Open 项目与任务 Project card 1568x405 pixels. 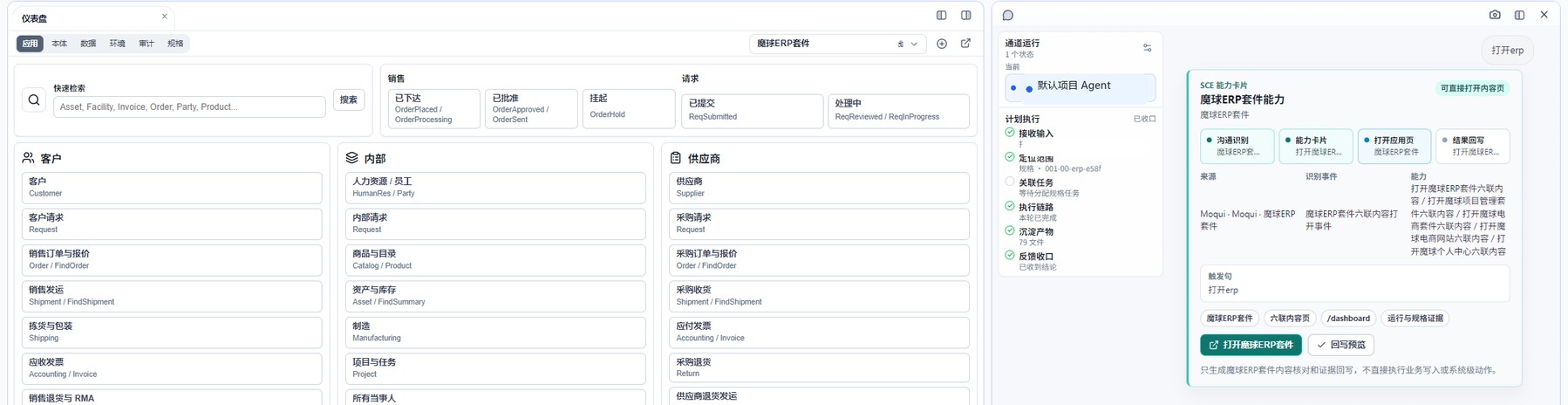point(495,368)
